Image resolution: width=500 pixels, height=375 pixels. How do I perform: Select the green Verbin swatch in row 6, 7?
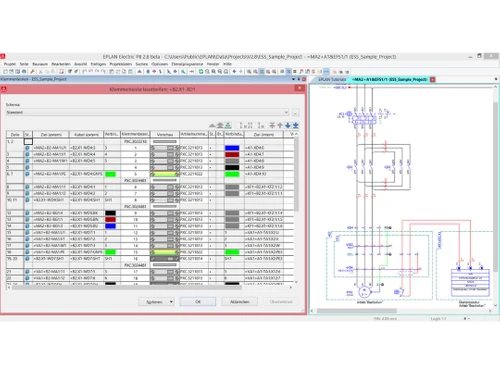coord(110,174)
